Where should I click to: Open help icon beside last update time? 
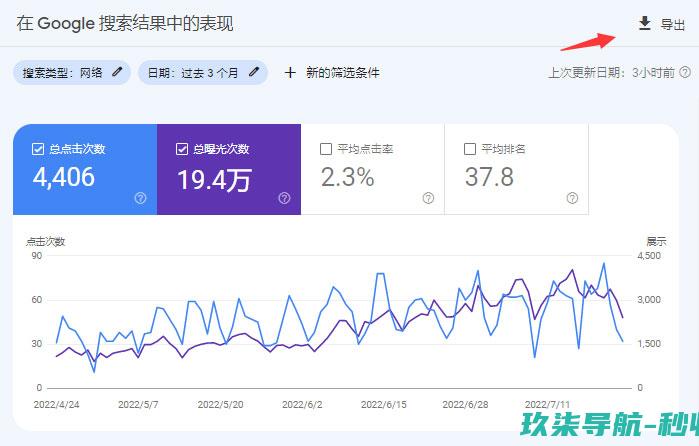tap(685, 72)
